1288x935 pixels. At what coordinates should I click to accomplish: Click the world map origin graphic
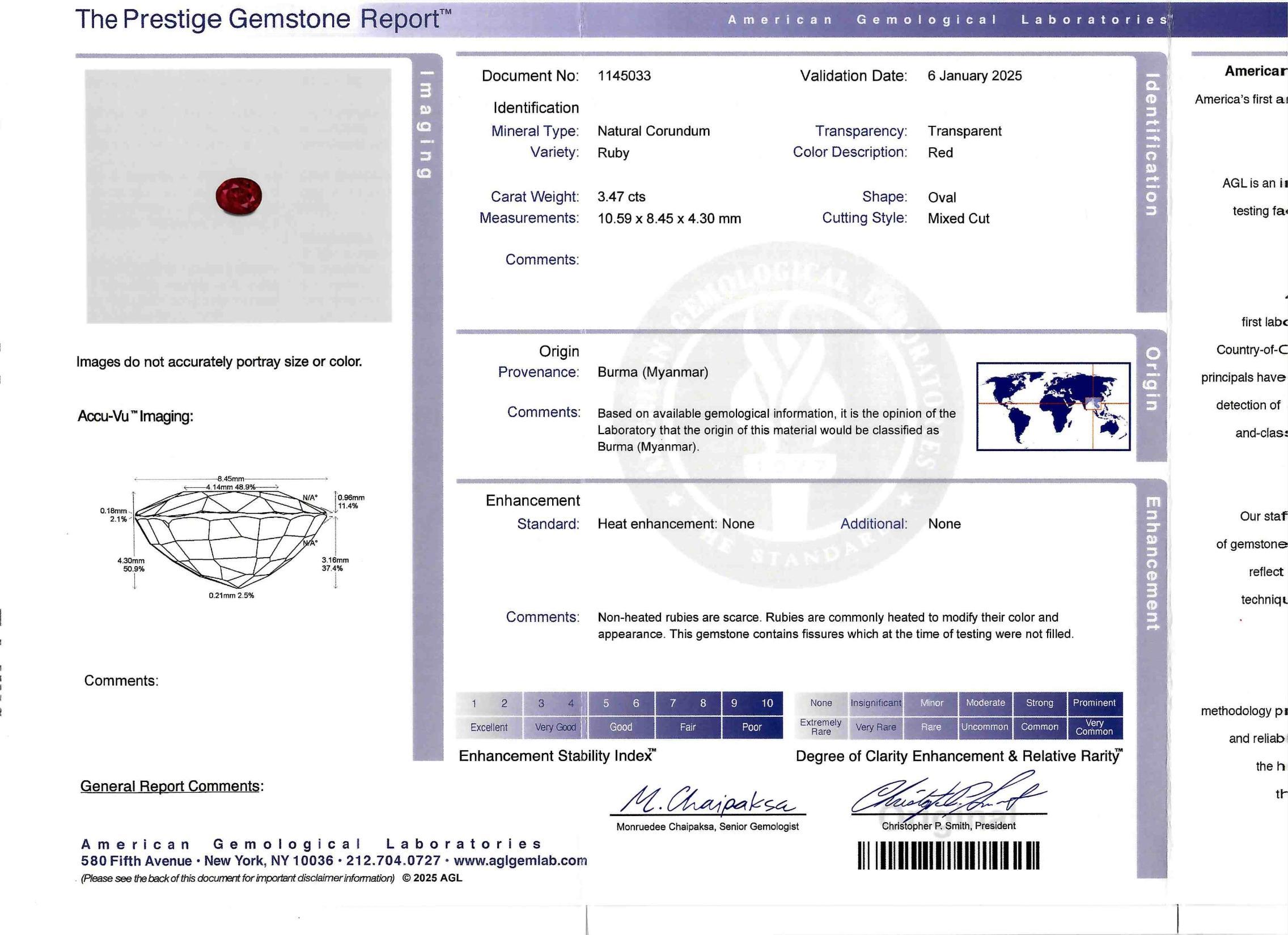tap(1053, 406)
